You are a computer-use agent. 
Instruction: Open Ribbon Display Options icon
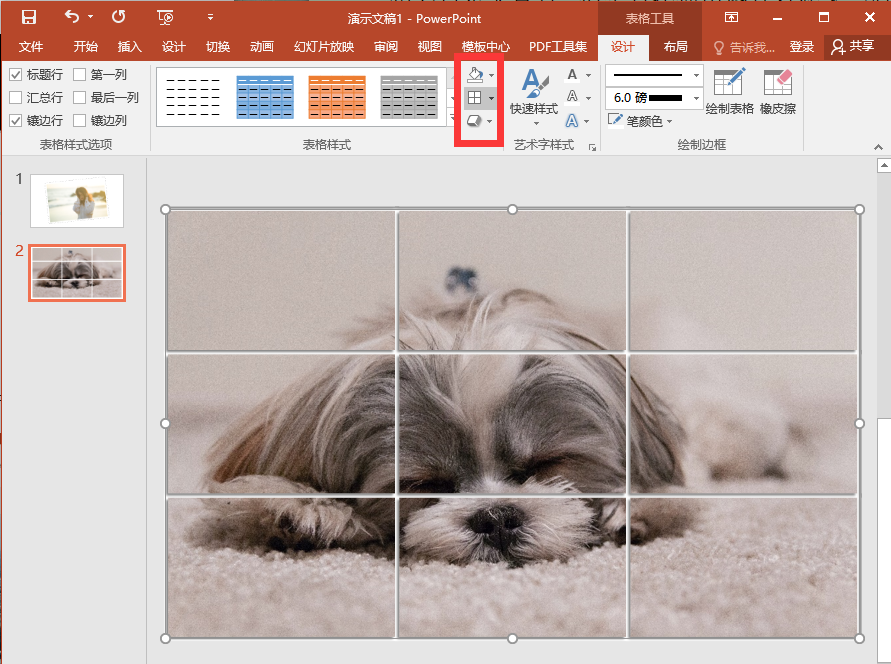[x=731, y=17]
